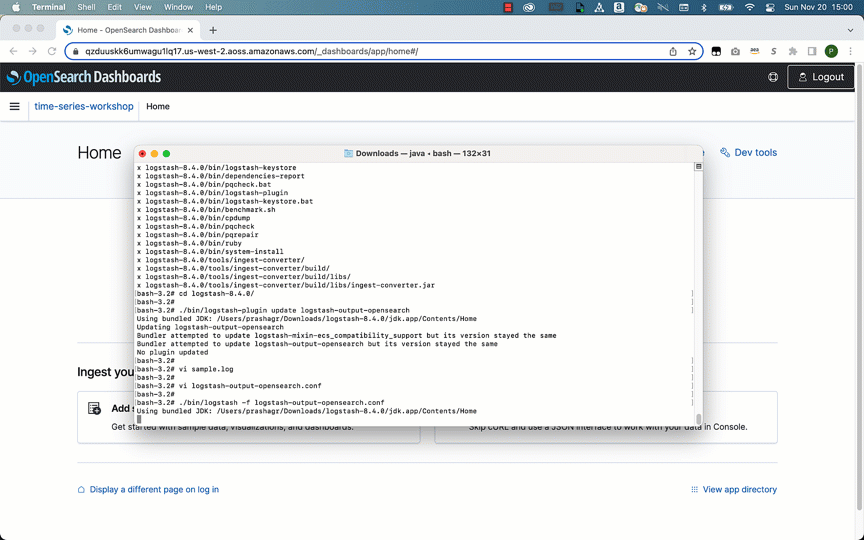The image size is (864, 540).
Task: Reload the current page
Action: tap(52, 51)
